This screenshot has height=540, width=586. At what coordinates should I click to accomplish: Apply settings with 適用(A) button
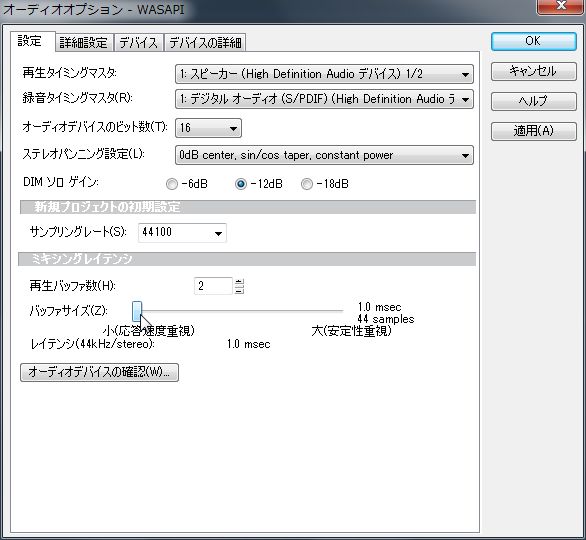tap(533, 131)
